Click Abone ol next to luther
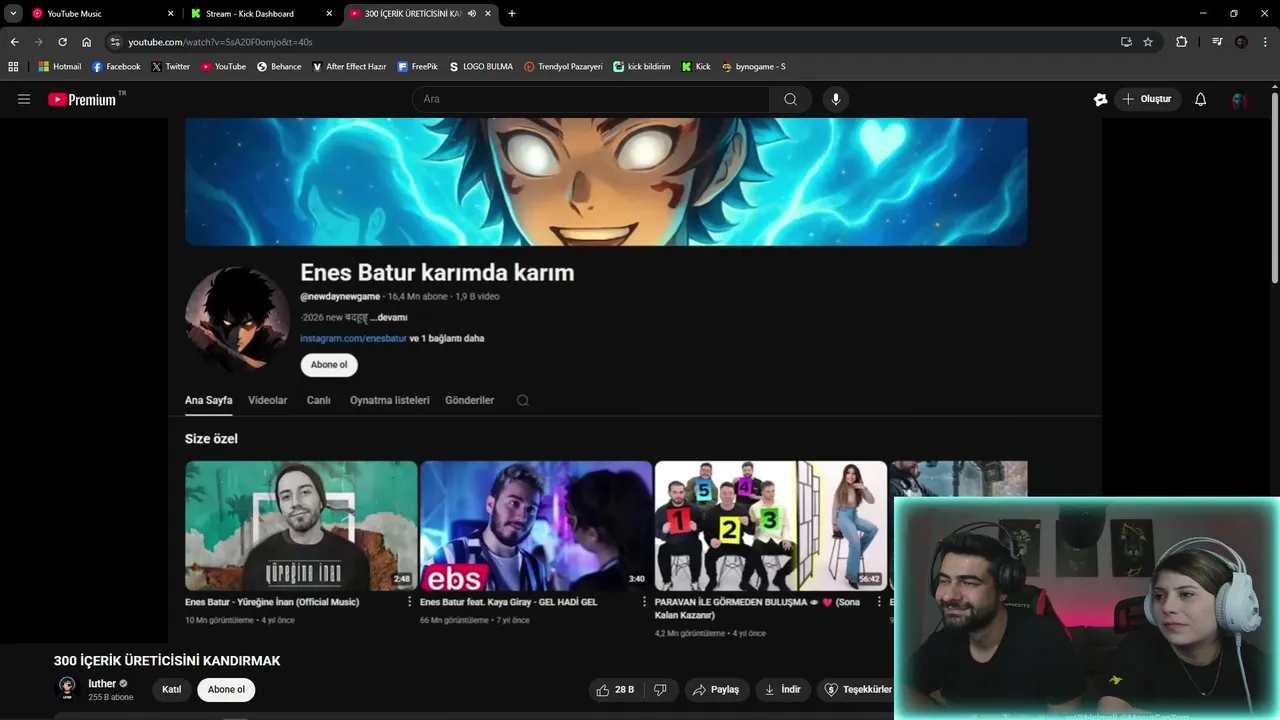 pyautogui.click(x=226, y=689)
